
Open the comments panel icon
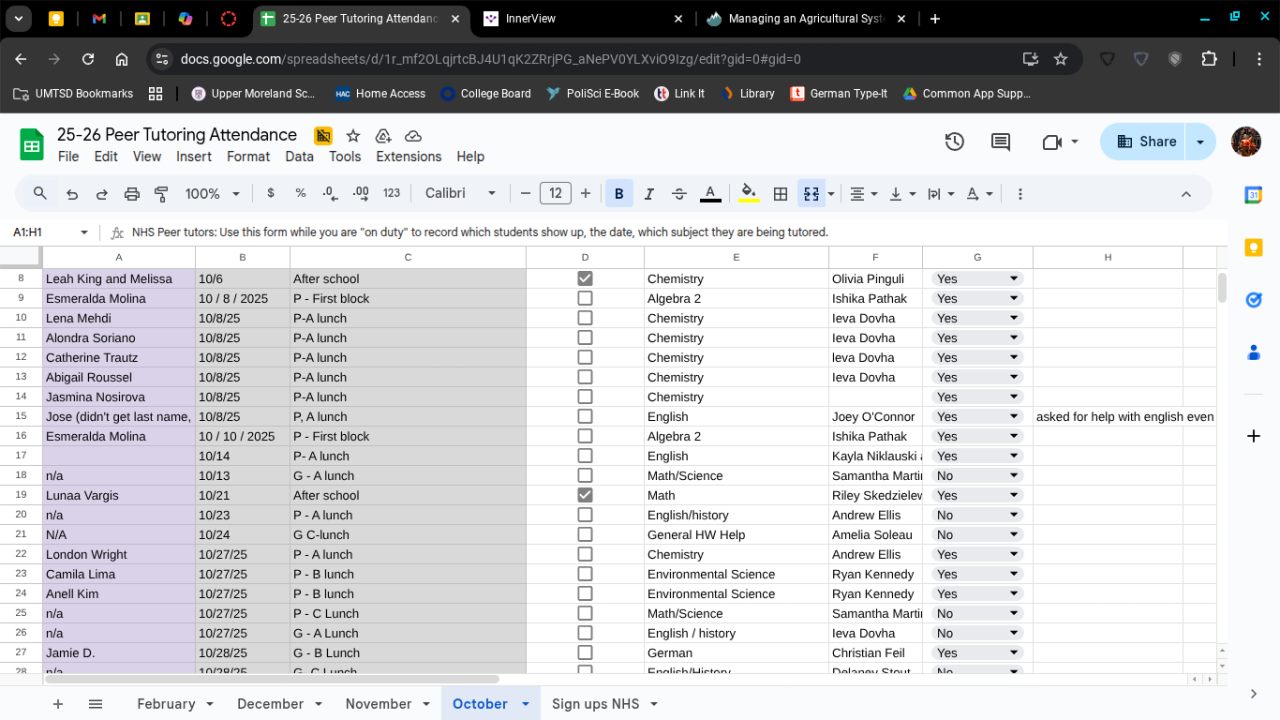(1000, 142)
